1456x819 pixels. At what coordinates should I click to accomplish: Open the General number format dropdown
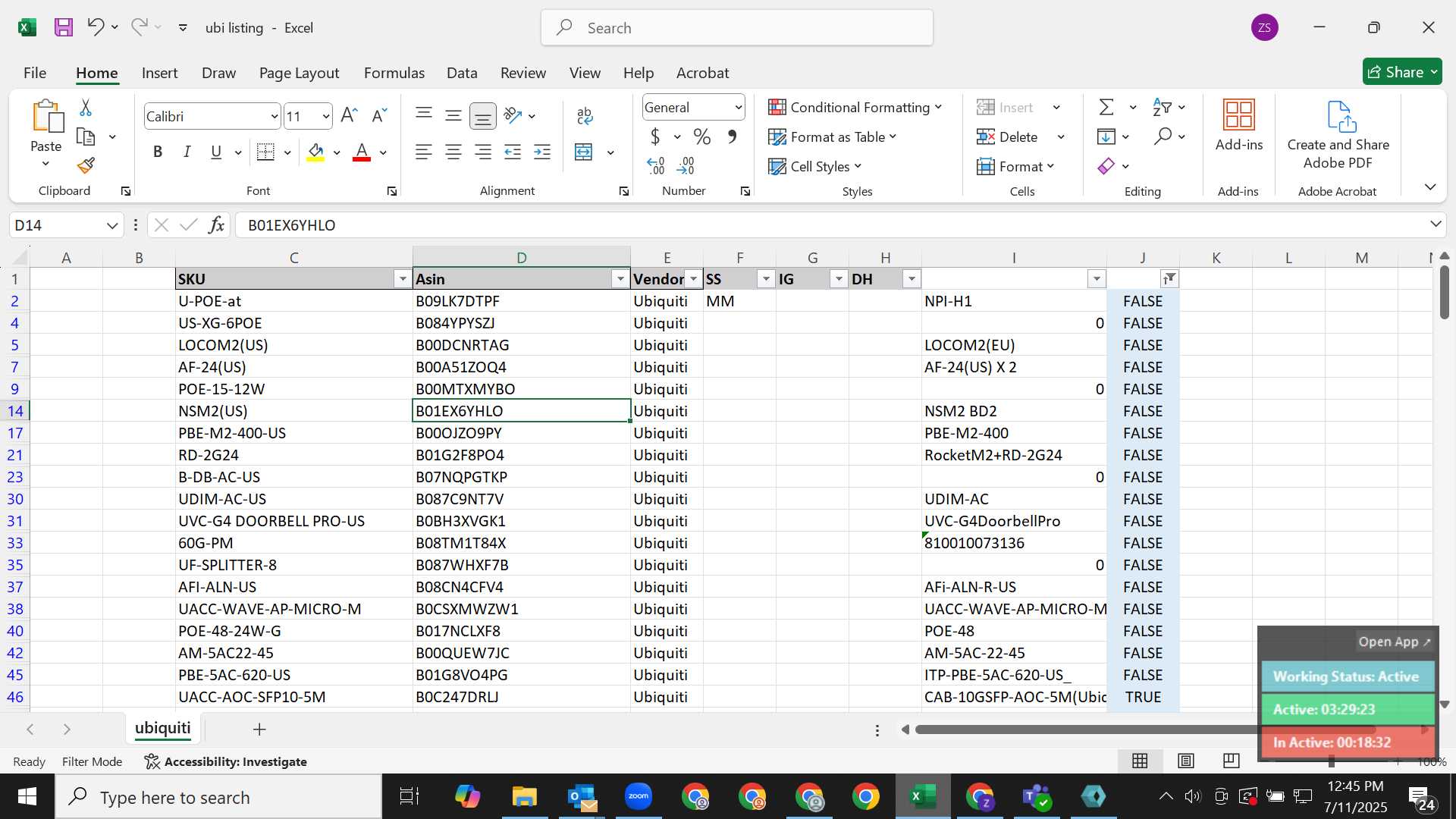738,108
